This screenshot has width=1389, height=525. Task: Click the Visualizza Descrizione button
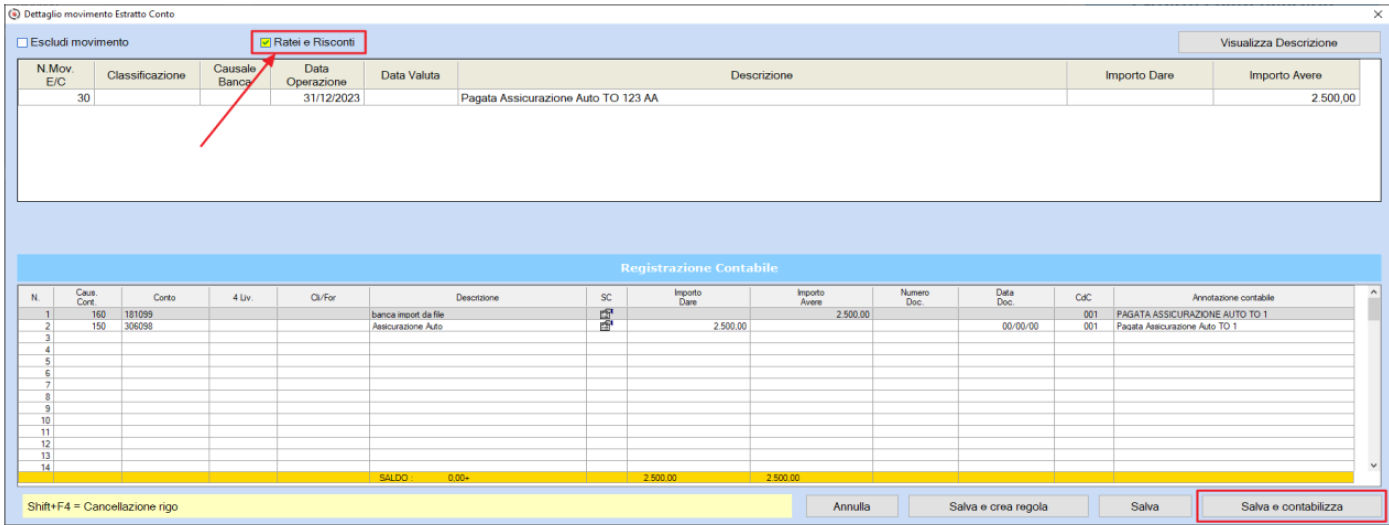1278,43
